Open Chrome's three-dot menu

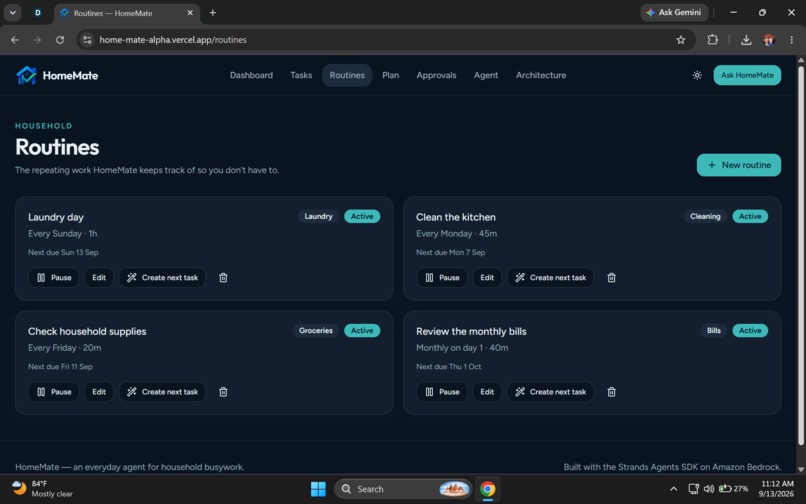(791, 40)
